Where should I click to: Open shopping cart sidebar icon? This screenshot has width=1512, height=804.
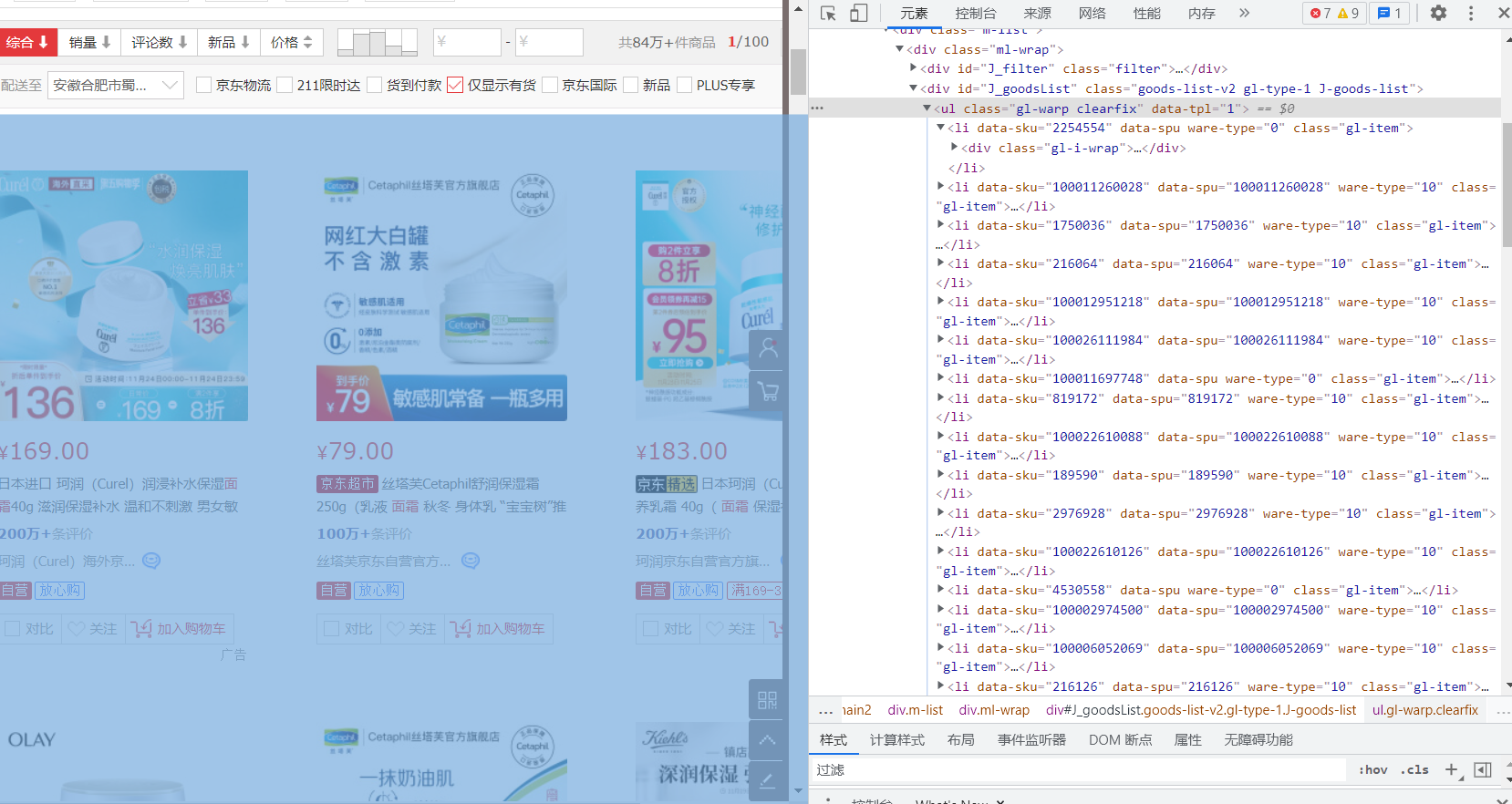tap(768, 391)
